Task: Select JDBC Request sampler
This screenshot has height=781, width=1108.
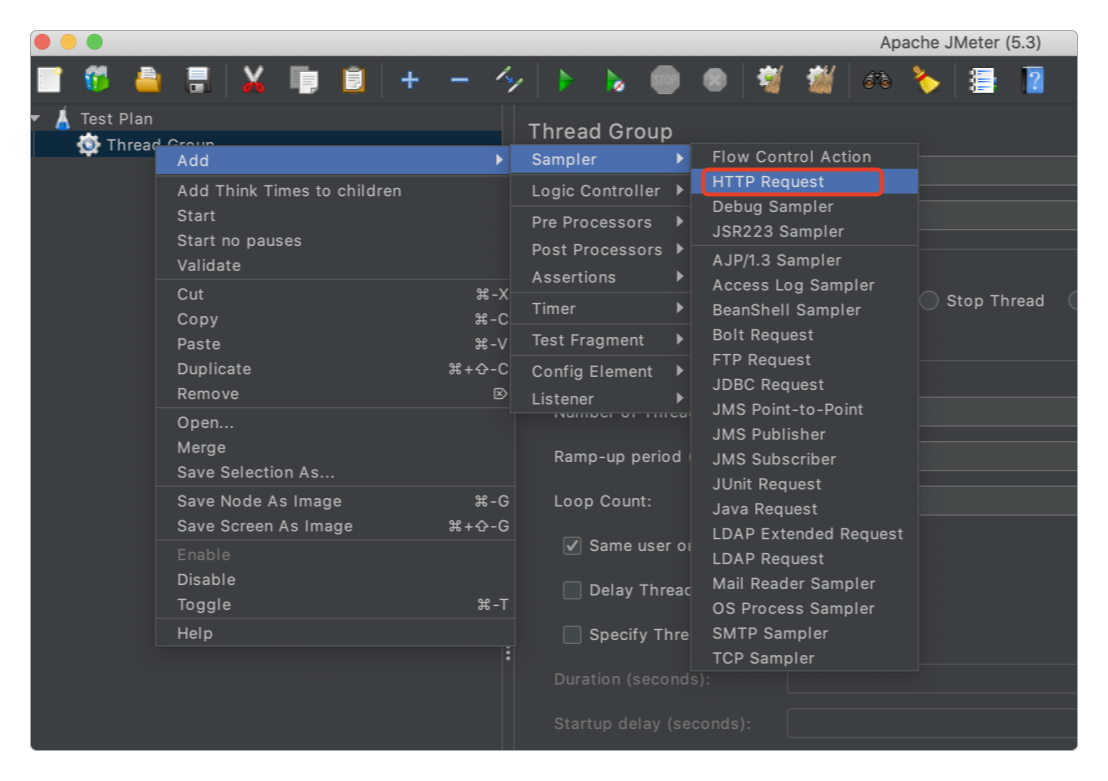Action: pyautogui.click(x=805, y=384)
